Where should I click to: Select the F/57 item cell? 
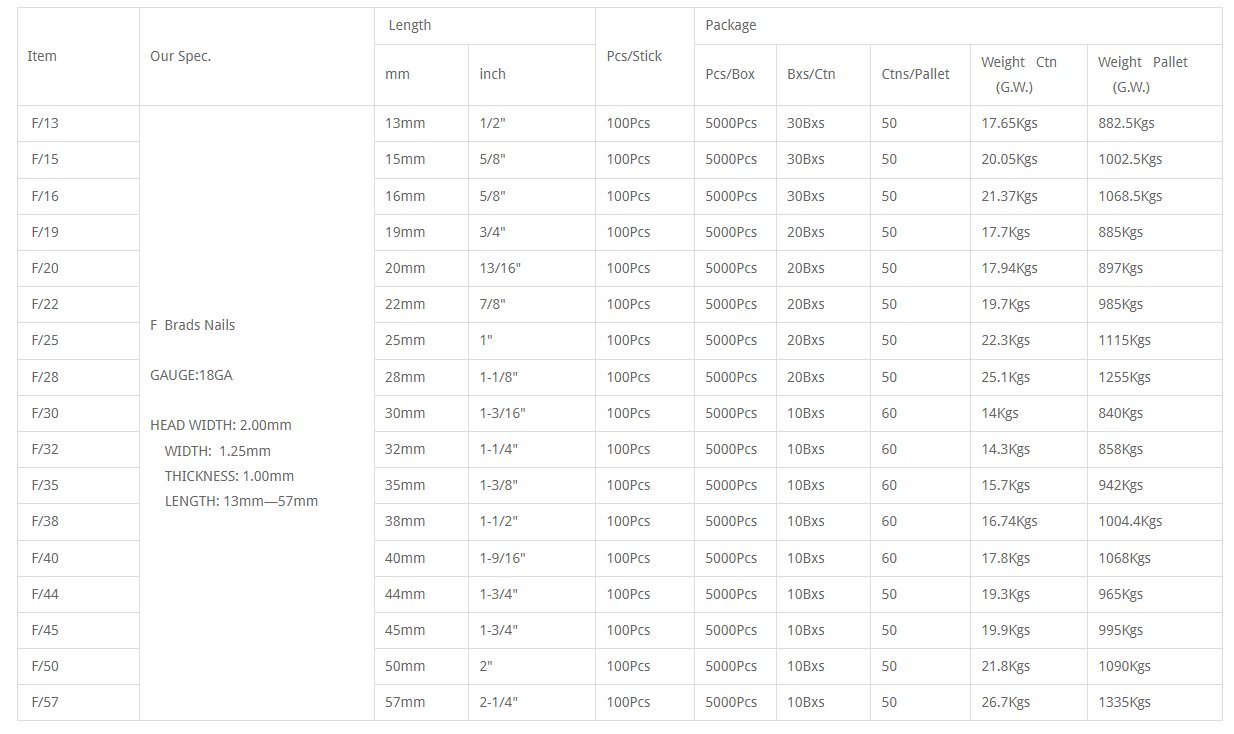tap(78, 702)
